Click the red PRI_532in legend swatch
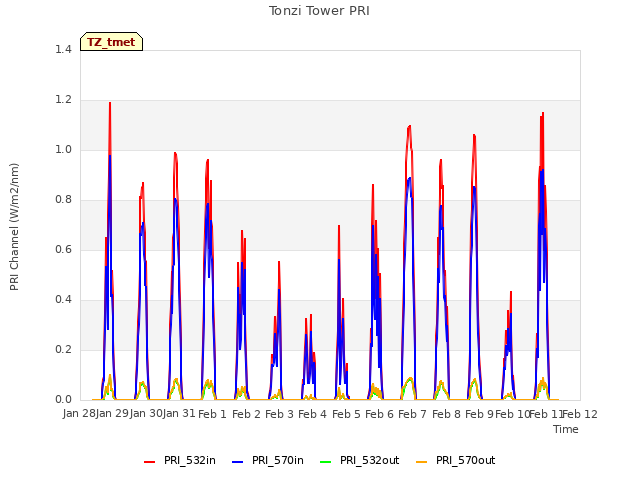640x480 pixels. point(150,462)
